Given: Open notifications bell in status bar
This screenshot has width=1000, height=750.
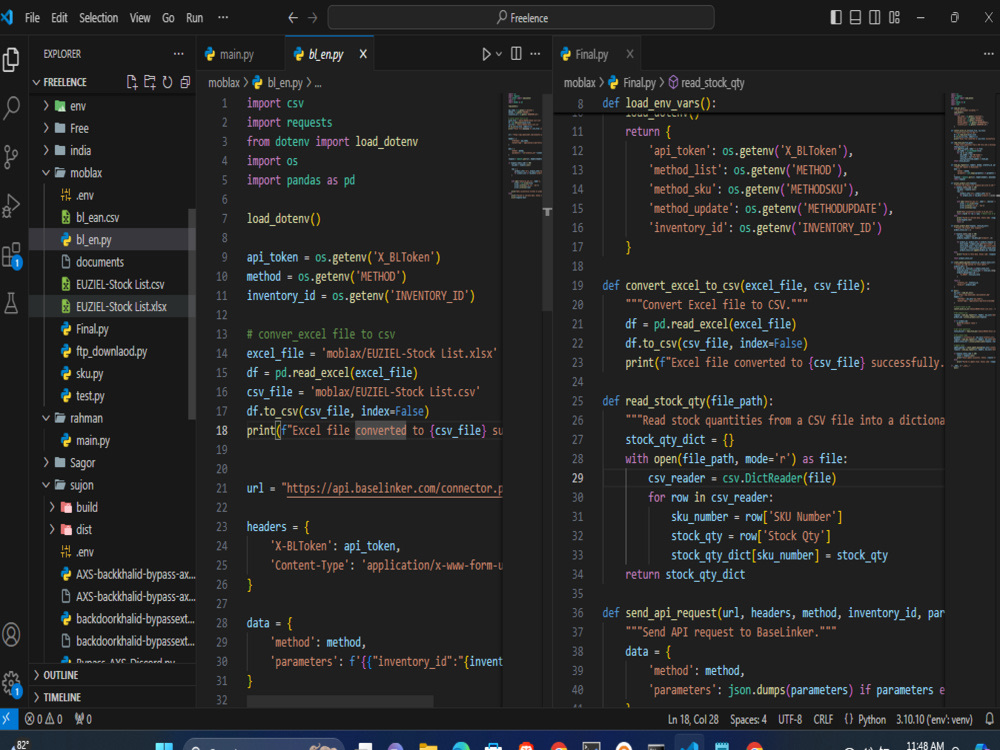Looking at the screenshot, I should (x=989, y=719).
